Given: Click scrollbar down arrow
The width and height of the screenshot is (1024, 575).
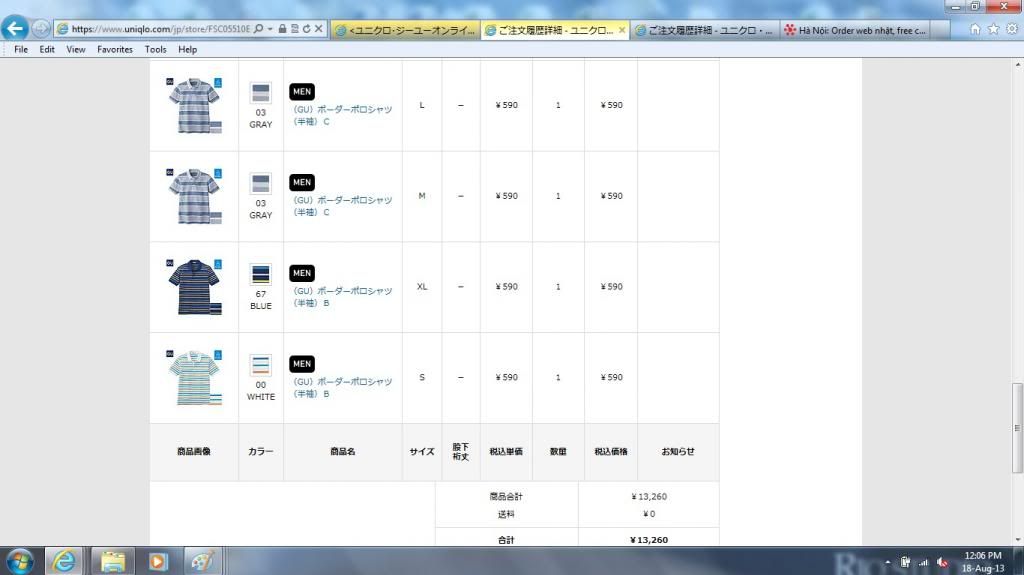Looking at the screenshot, I should [1017, 540].
